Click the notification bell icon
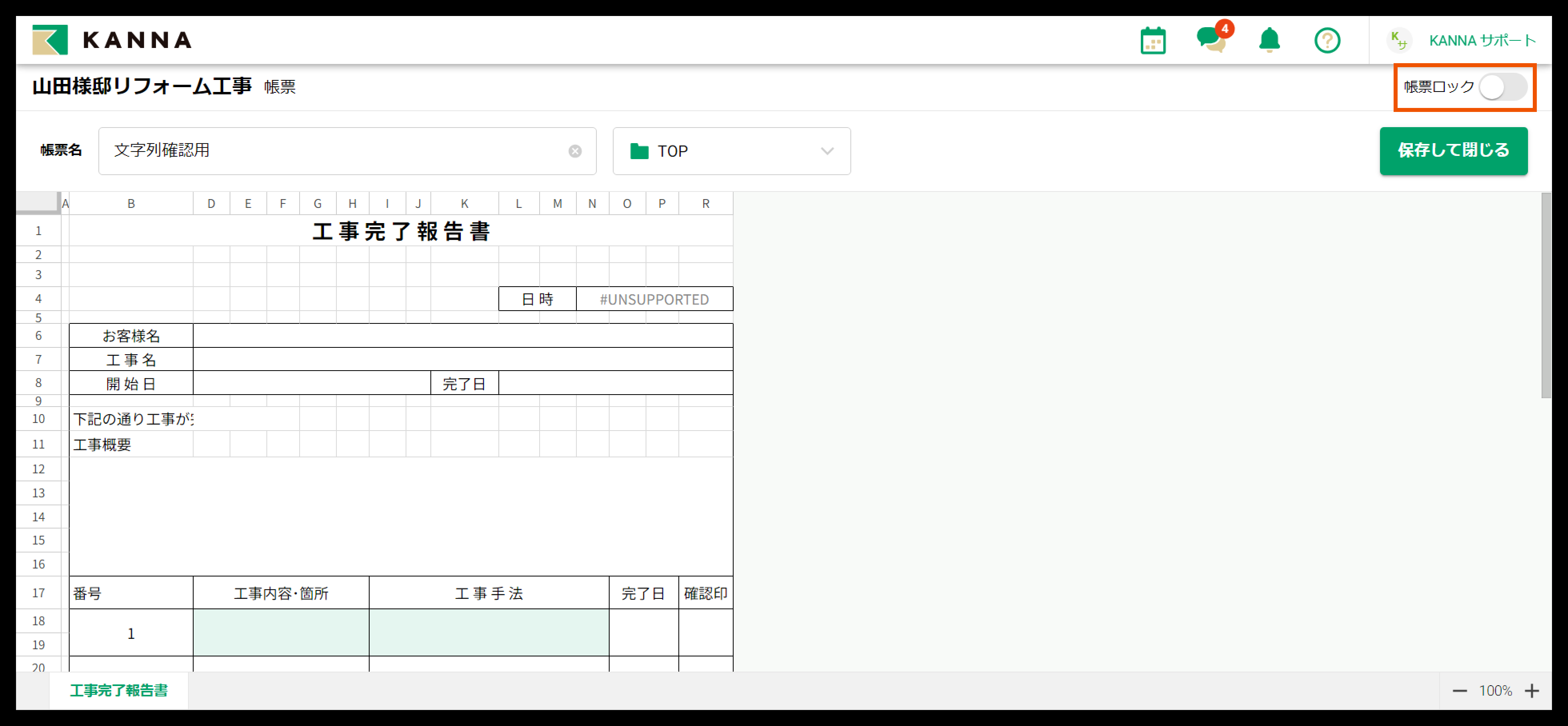The height and width of the screenshot is (726, 1568). (x=1269, y=41)
